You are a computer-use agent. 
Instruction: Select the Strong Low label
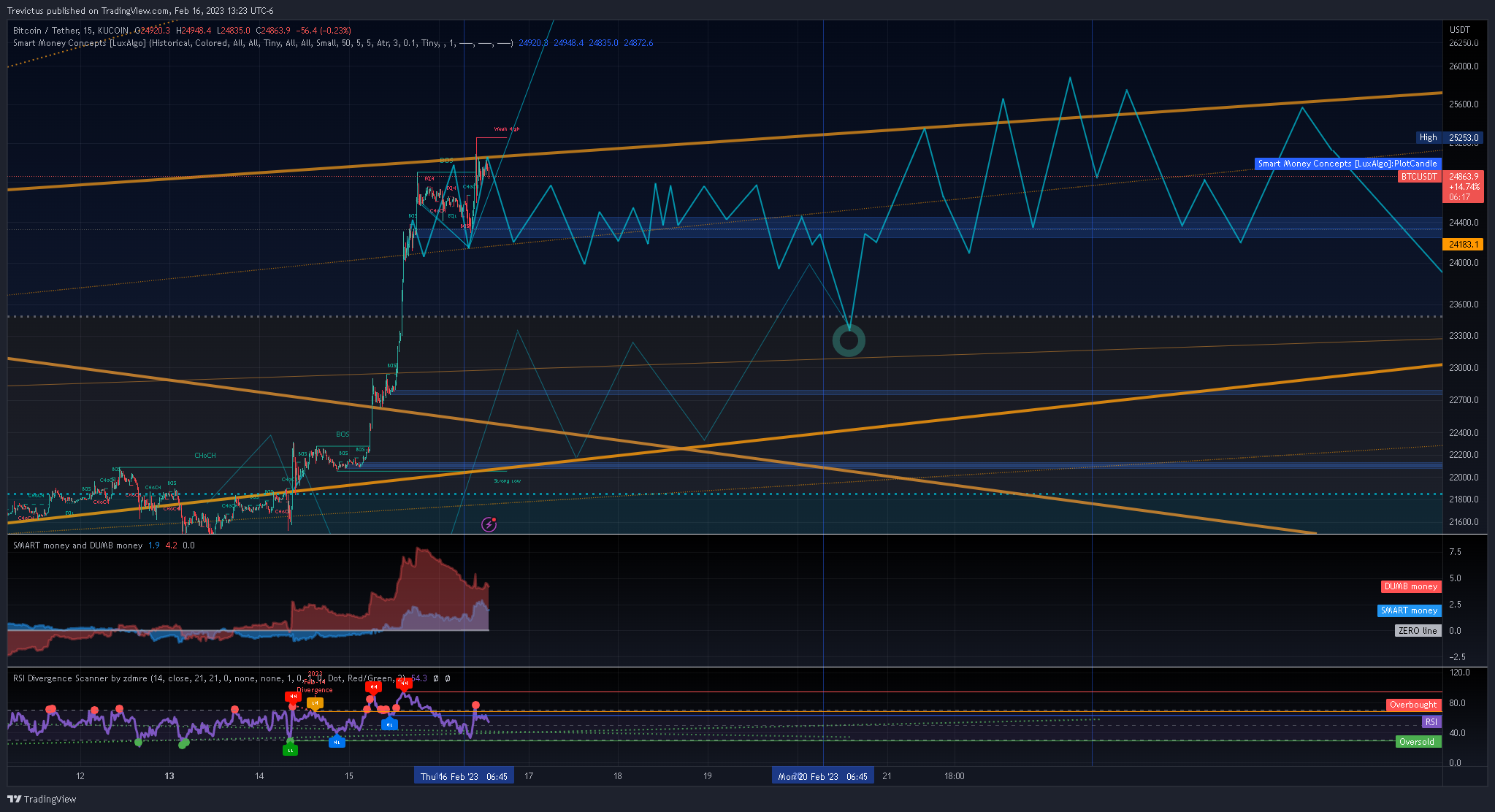tap(508, 481)
